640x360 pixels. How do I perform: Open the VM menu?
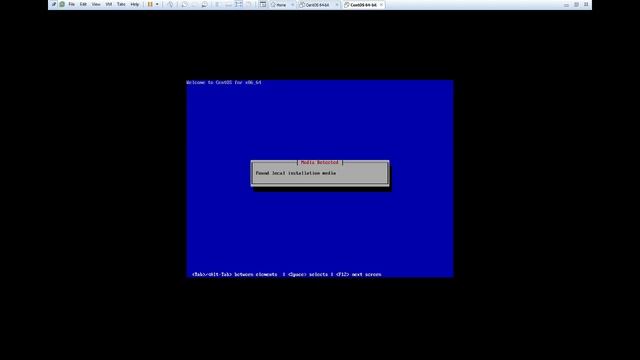point(109,4)
